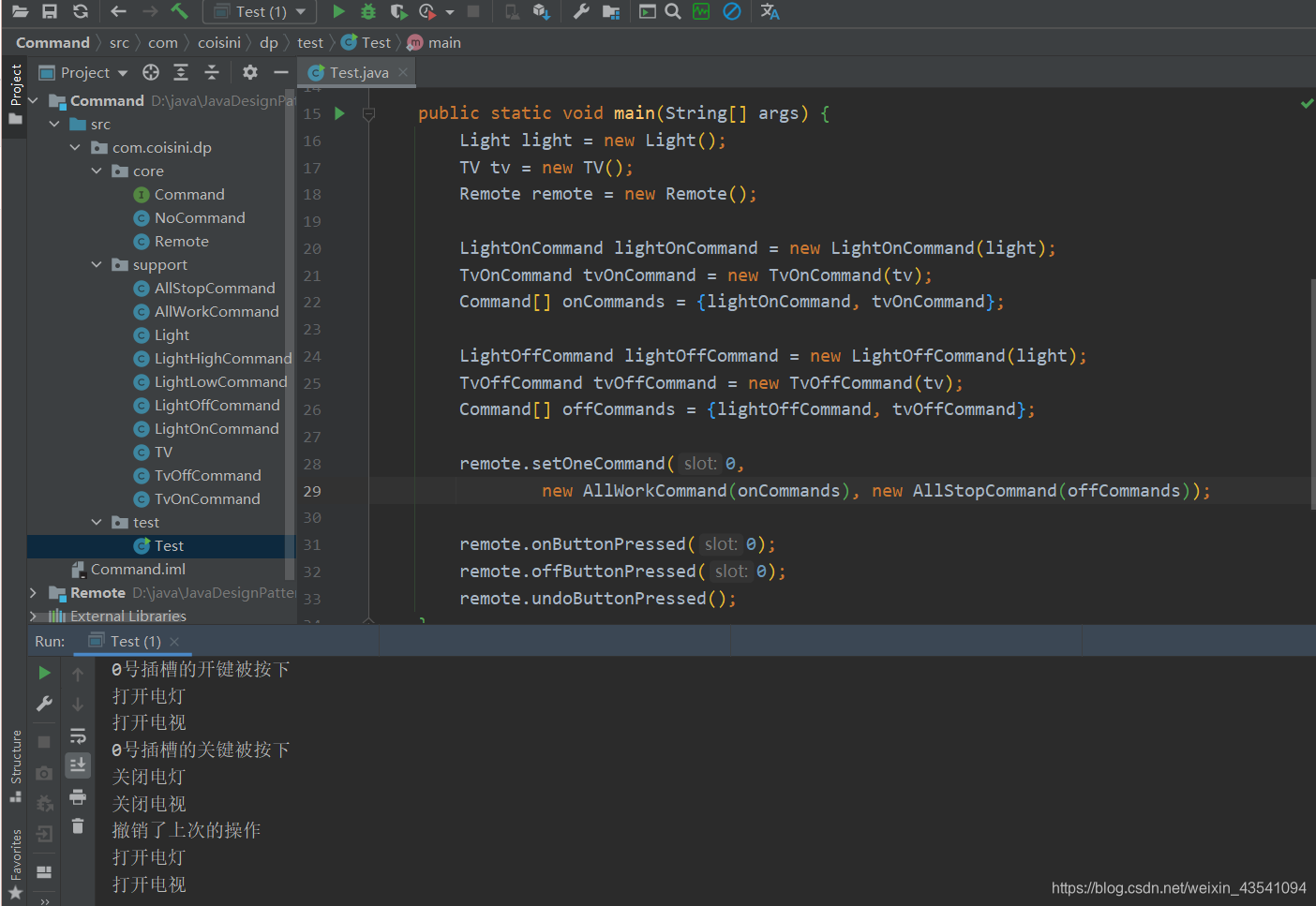This screenshot has width=1316, height=906.
Task: Open a project with the folder icon
Action: coord(20,11)
